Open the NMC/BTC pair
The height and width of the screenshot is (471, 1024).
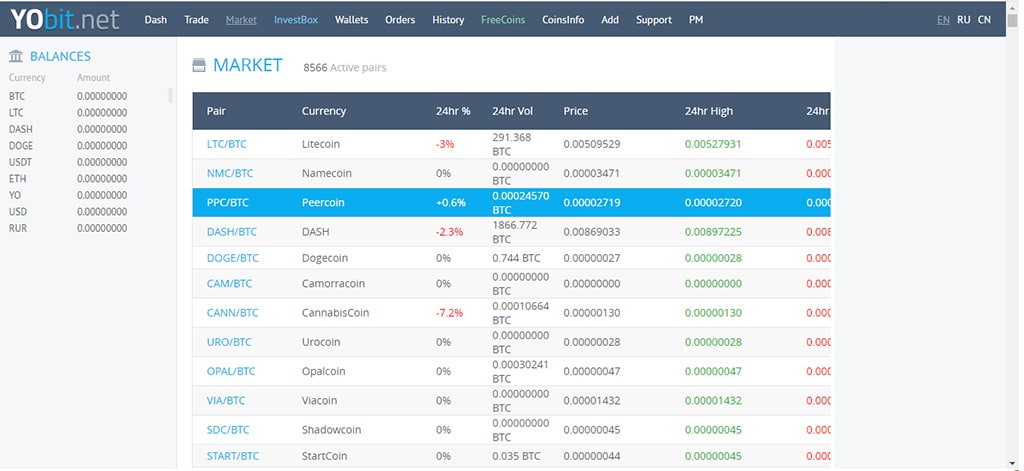click(x=230, y=173)
